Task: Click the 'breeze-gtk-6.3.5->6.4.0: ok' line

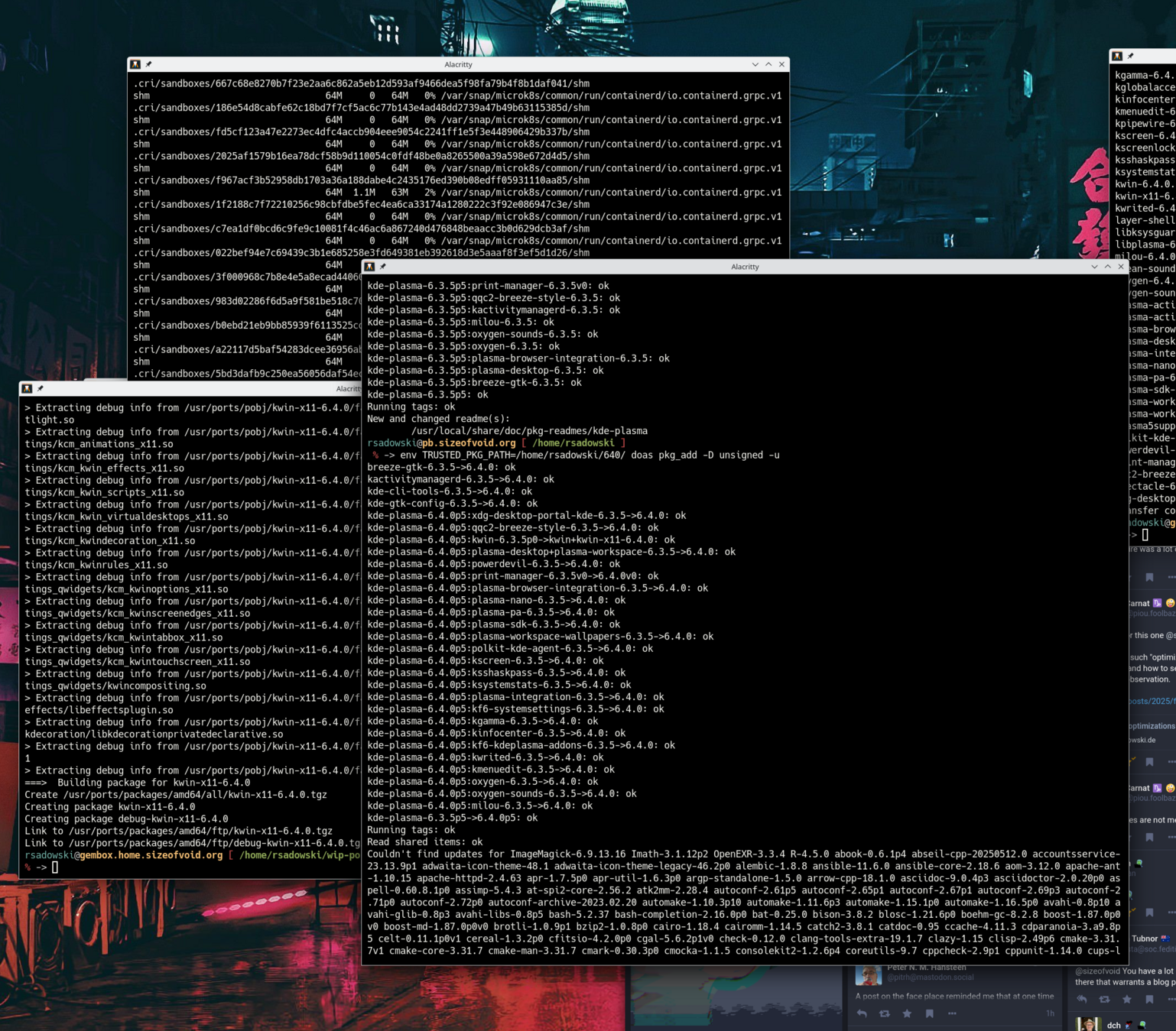Action: point(441,467)
